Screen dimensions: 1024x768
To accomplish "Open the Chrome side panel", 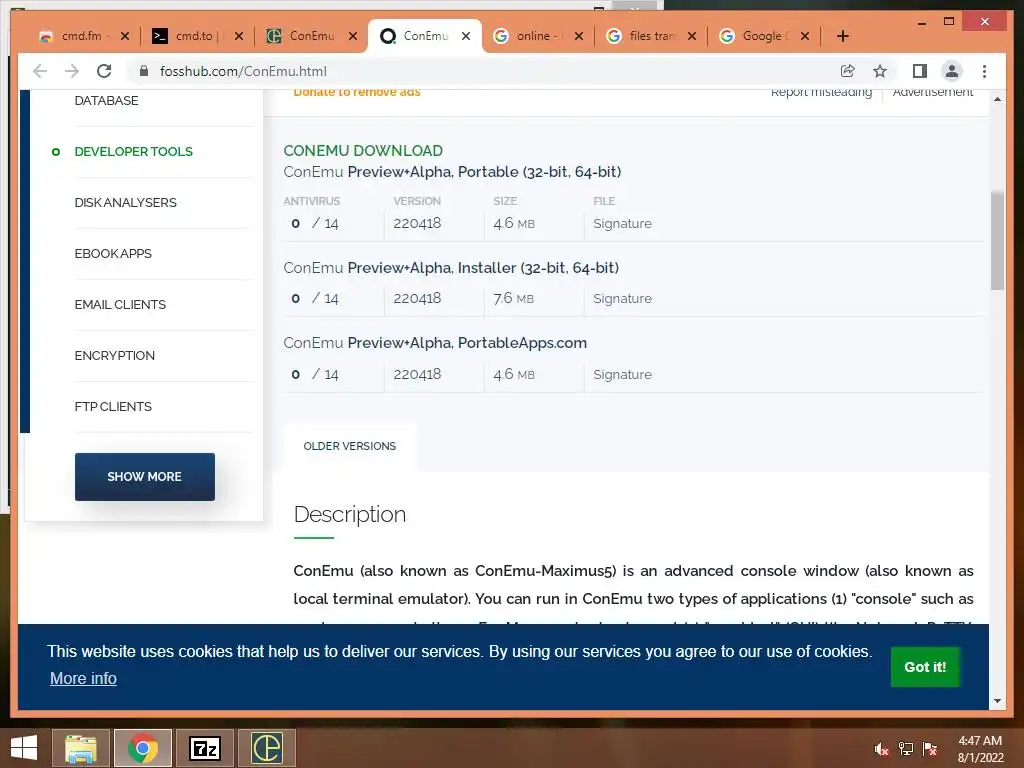I will [920, 71].
